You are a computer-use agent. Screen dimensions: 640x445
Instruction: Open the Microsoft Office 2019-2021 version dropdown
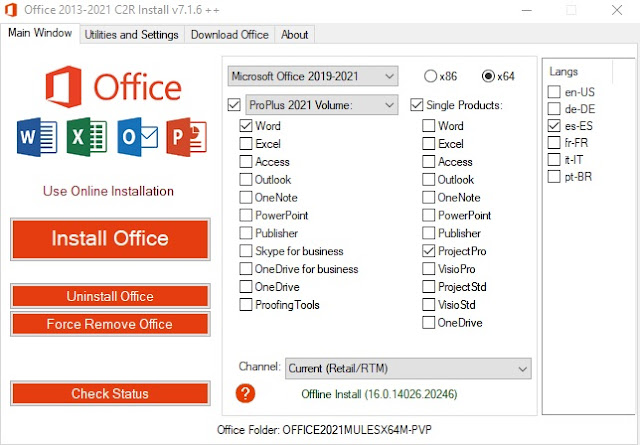point(313,76)
